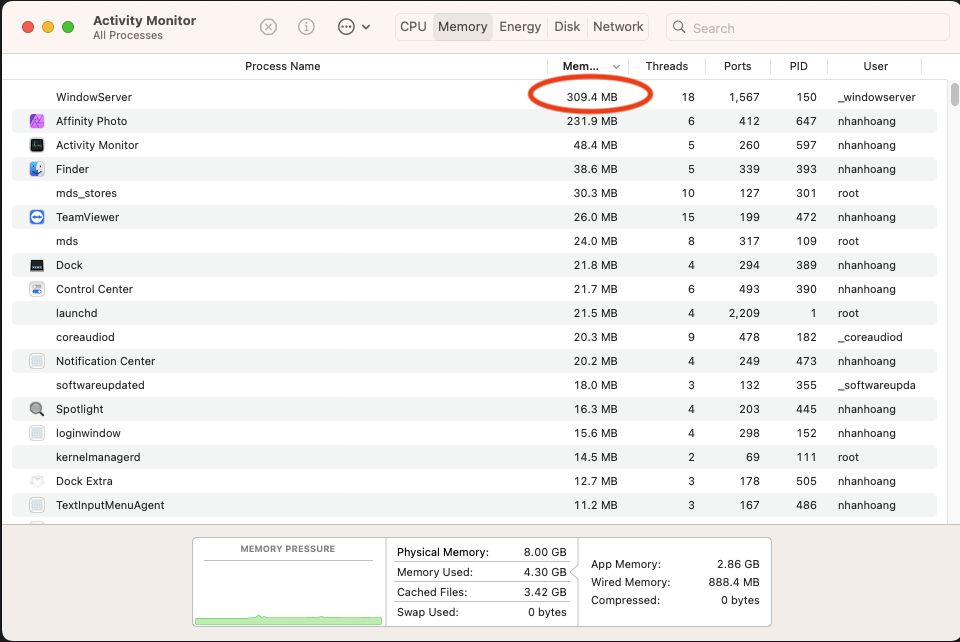Click the Dock process icon
Viewport: 960px width, 642px height.
click(x=37, y=265)
